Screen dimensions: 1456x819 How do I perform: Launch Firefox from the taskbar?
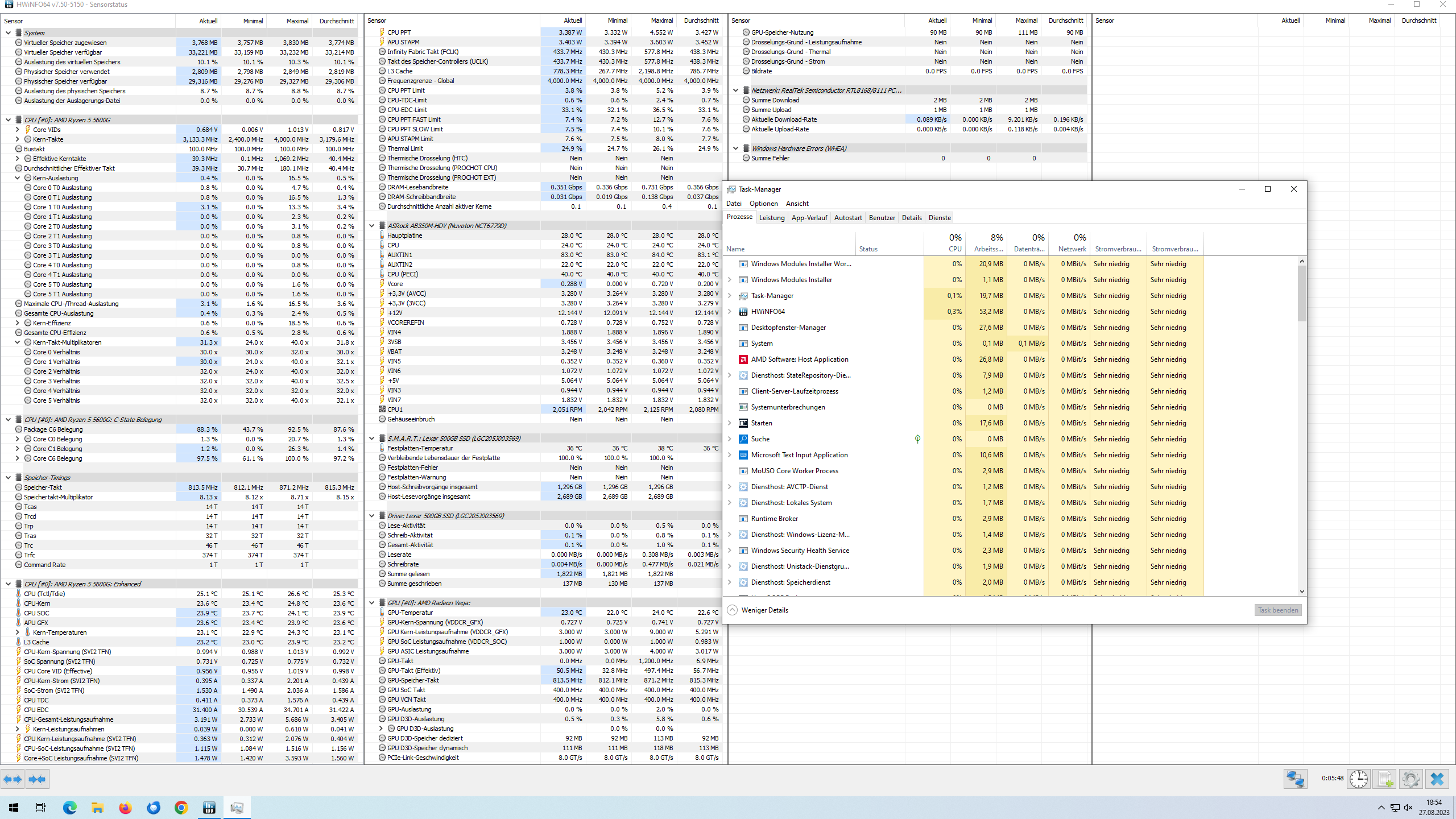pyautogui.click(x=125, y=807)
